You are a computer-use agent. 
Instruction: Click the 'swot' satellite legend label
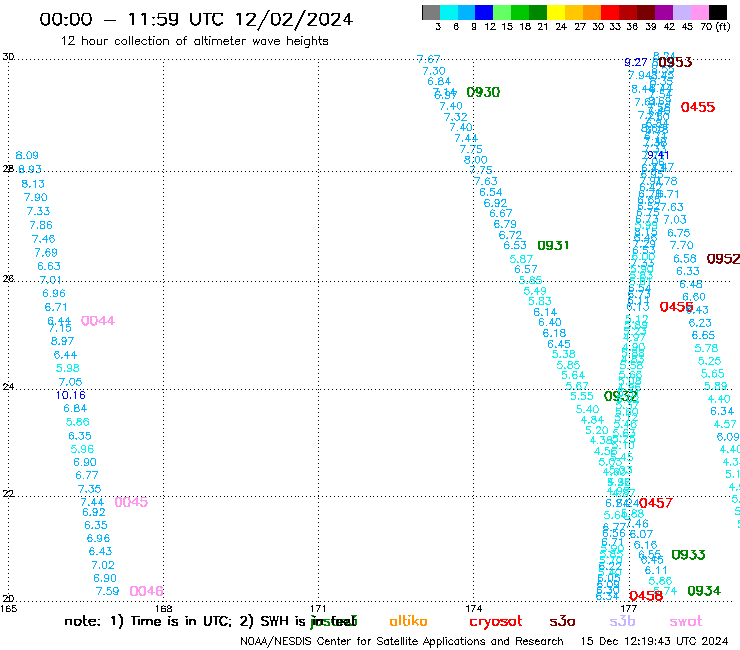point(686,621)
